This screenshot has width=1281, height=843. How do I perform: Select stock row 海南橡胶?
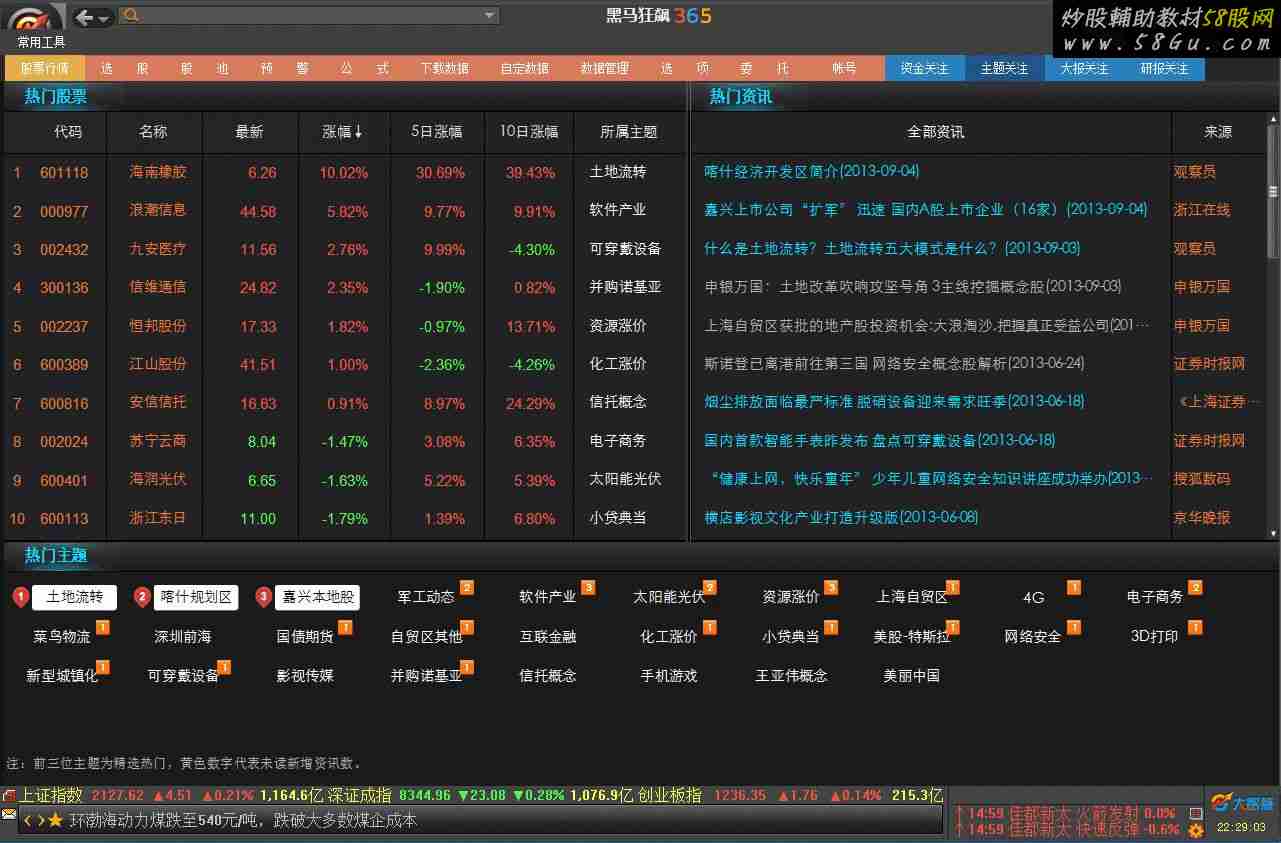(x=344, y=172)
